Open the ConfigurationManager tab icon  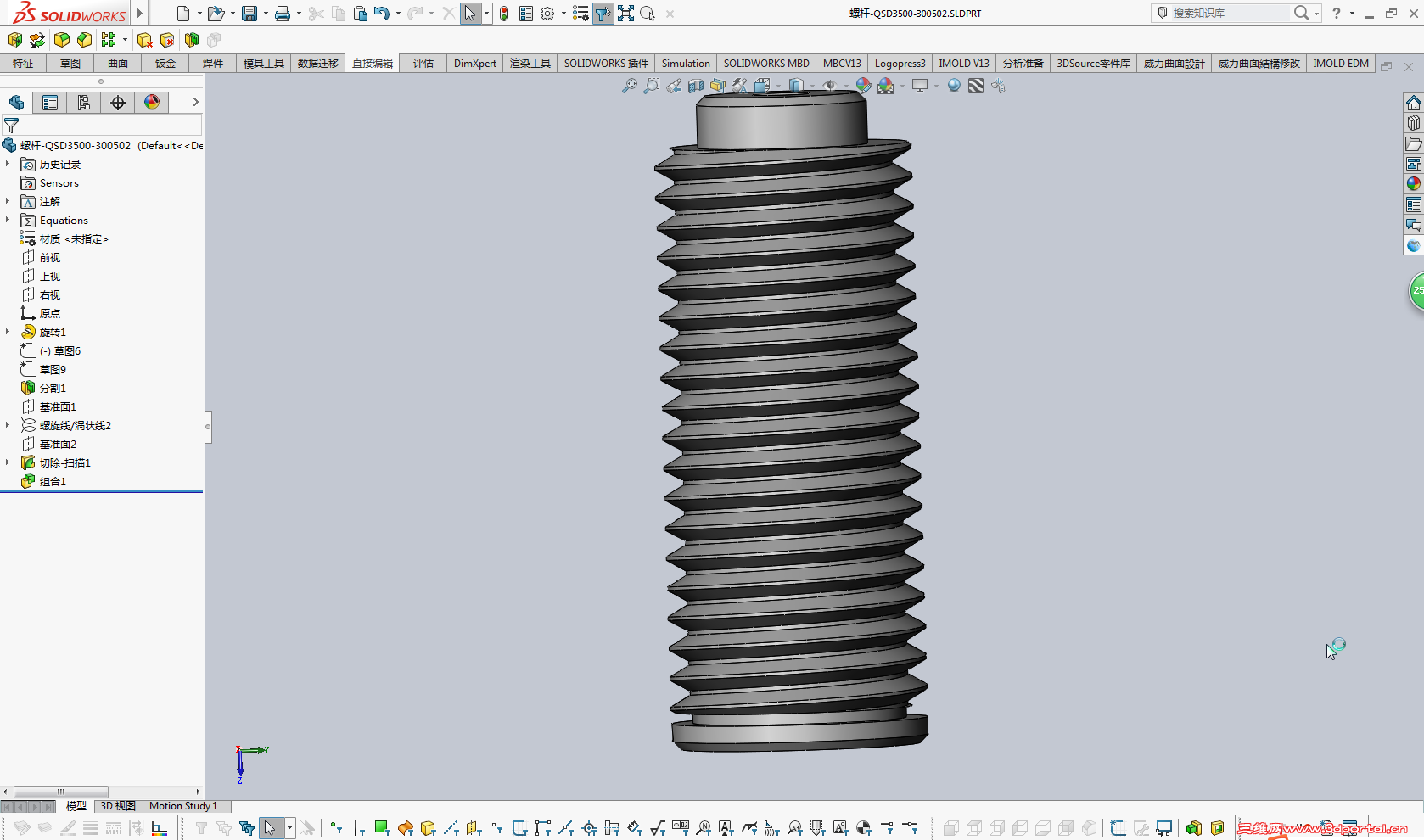tap(84, 103)
